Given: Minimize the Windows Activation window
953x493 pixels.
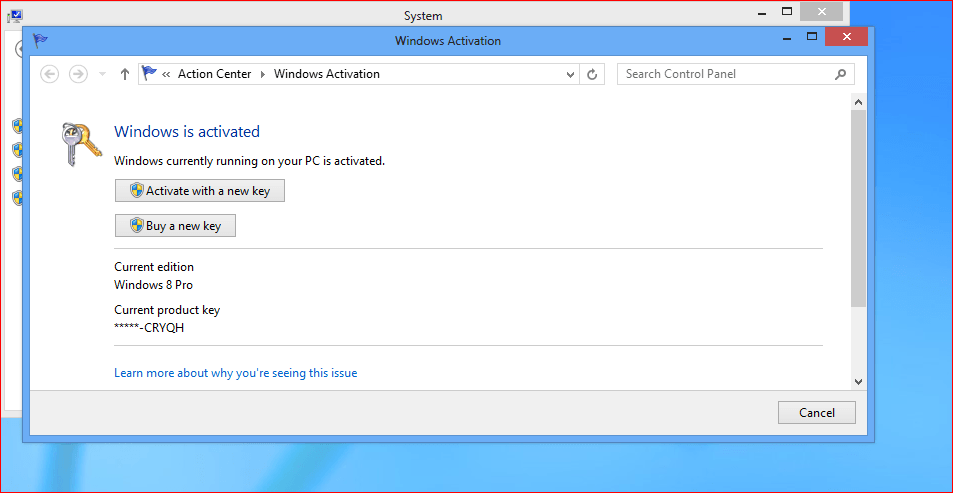Looking at the screenshot, I should [787, 38].
